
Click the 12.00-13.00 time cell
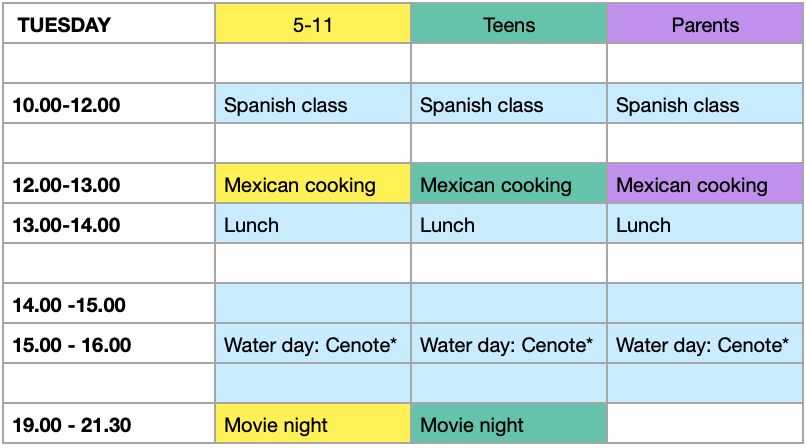coord(109,184)
